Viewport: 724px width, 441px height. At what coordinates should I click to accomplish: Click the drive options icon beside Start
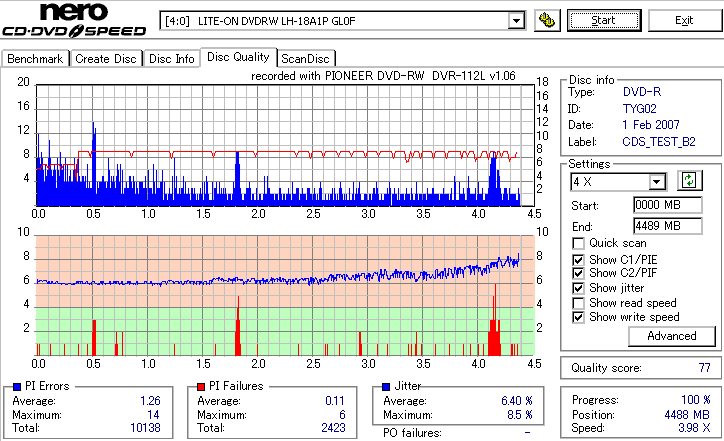[x=547, y=21]
